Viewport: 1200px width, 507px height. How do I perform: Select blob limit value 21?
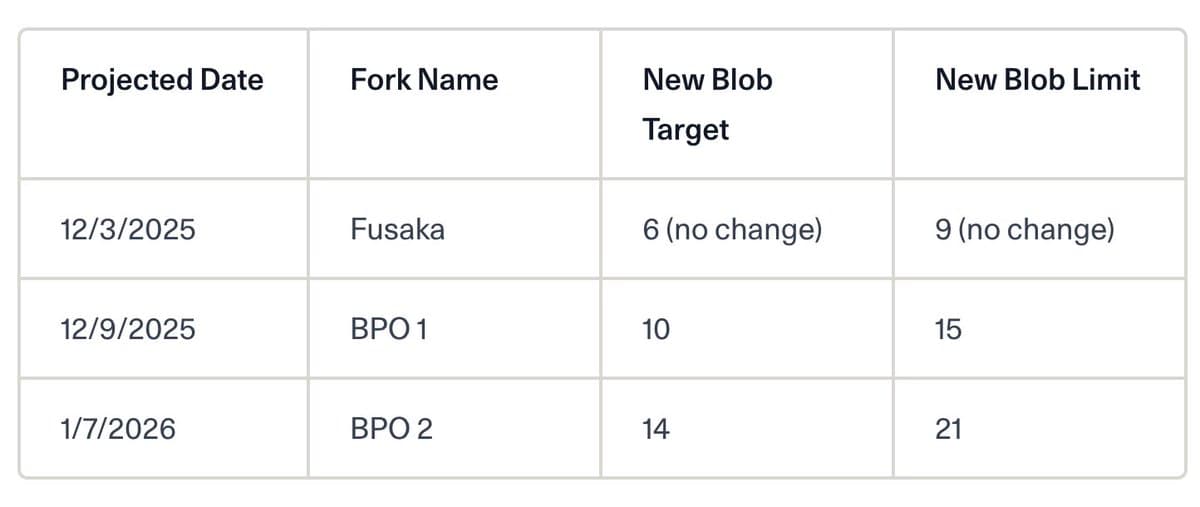click(948, 429)
